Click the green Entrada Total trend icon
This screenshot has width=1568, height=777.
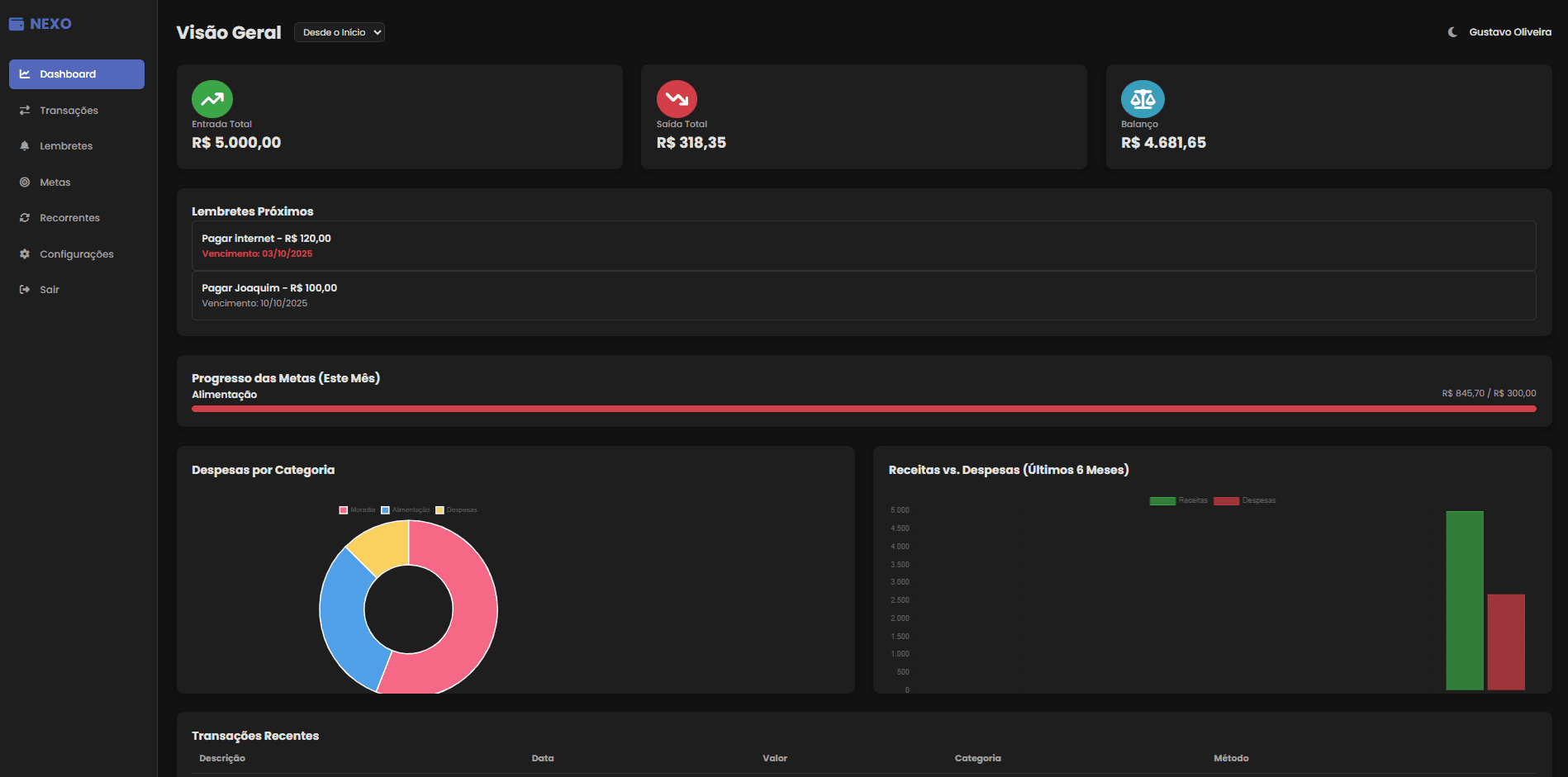point(212,99)
